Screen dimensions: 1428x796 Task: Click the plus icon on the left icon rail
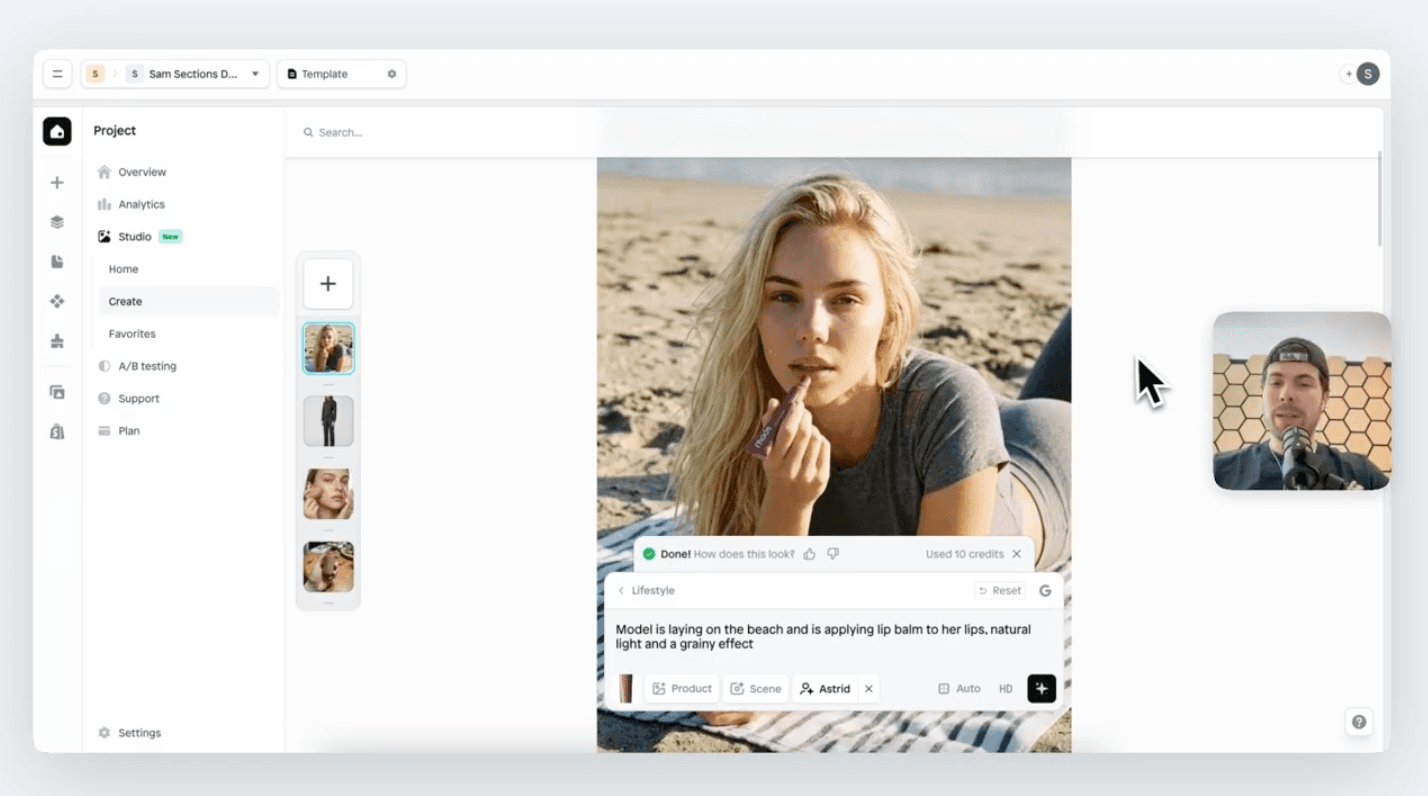(x=57, y=182)
